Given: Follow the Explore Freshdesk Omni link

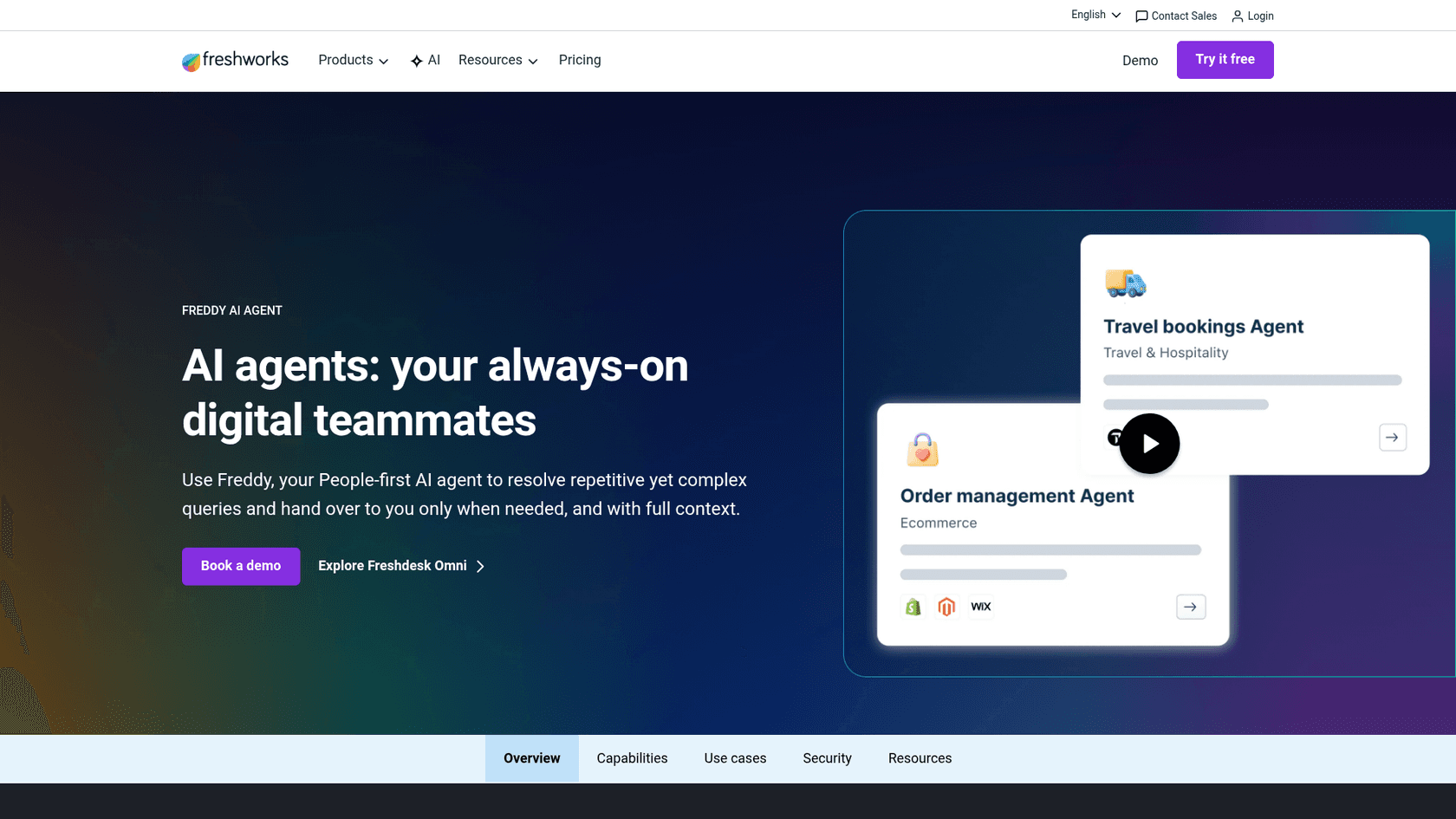Looking at the screenshot, I should [x=401, y=566].
